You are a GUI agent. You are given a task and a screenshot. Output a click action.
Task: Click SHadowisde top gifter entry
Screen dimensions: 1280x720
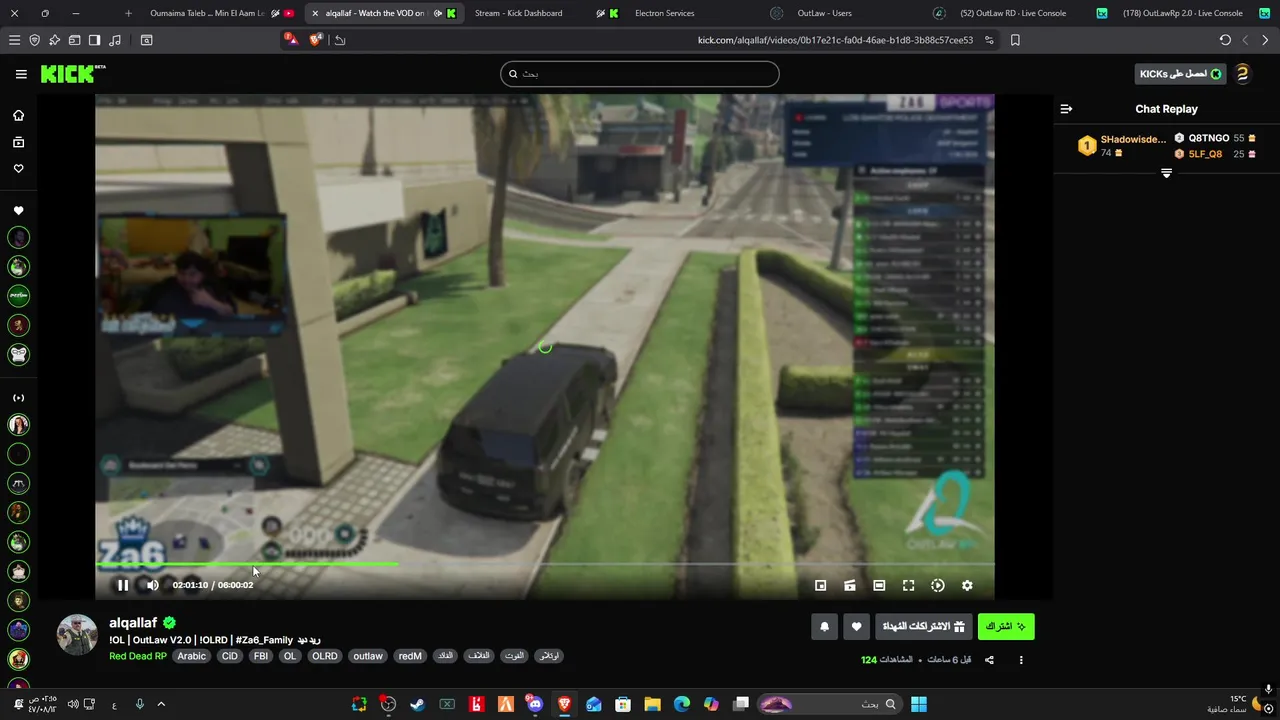1122,146
